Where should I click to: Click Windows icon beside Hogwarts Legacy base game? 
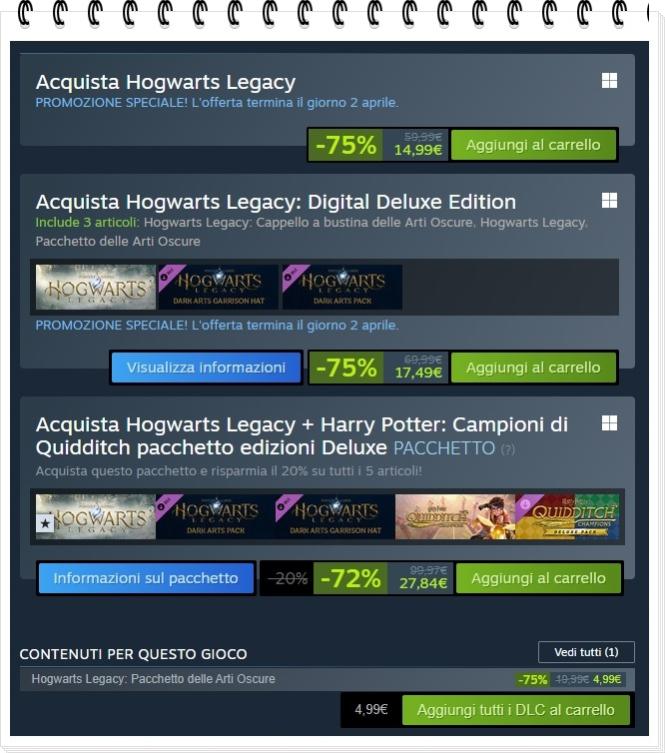(609, 81)
